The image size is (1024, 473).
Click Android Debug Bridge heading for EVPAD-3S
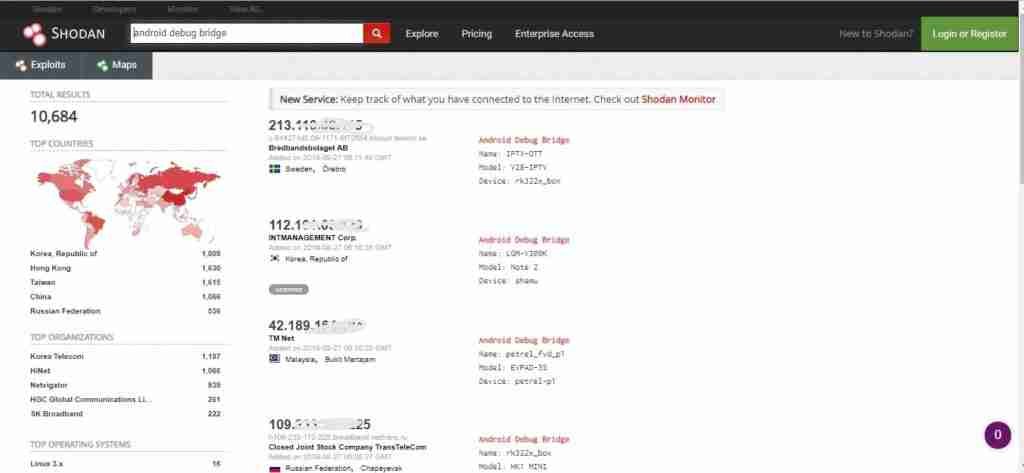524,340
